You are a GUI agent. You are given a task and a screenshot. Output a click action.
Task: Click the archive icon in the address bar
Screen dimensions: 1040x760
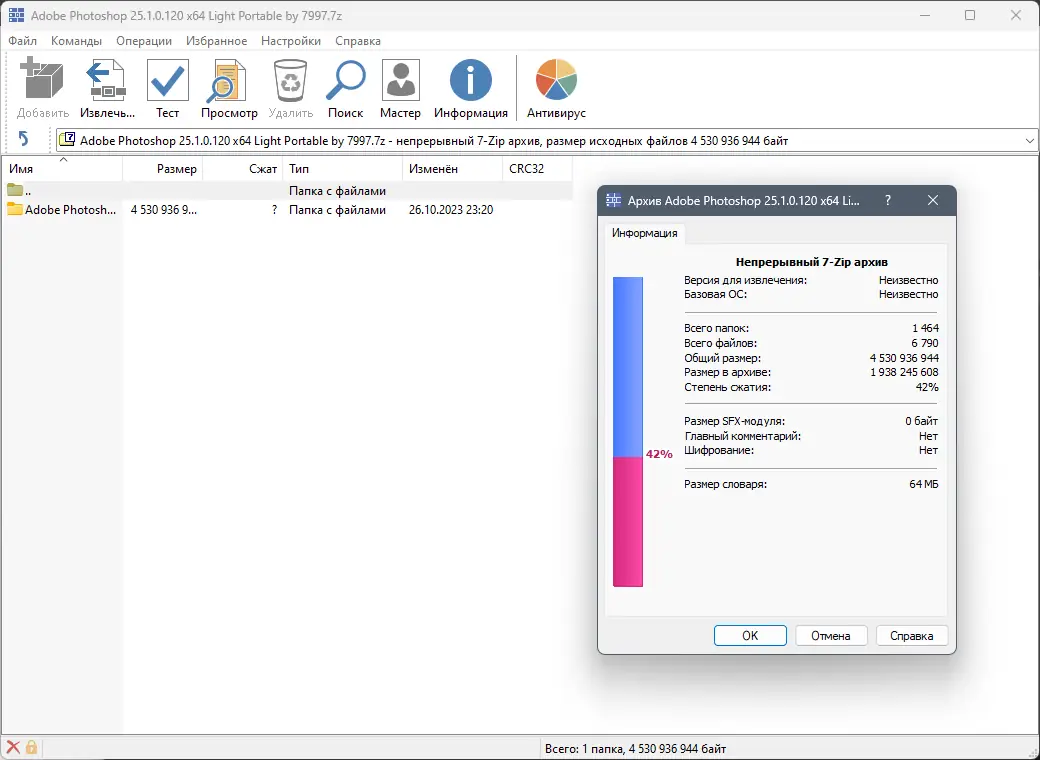tap(66, 140)
